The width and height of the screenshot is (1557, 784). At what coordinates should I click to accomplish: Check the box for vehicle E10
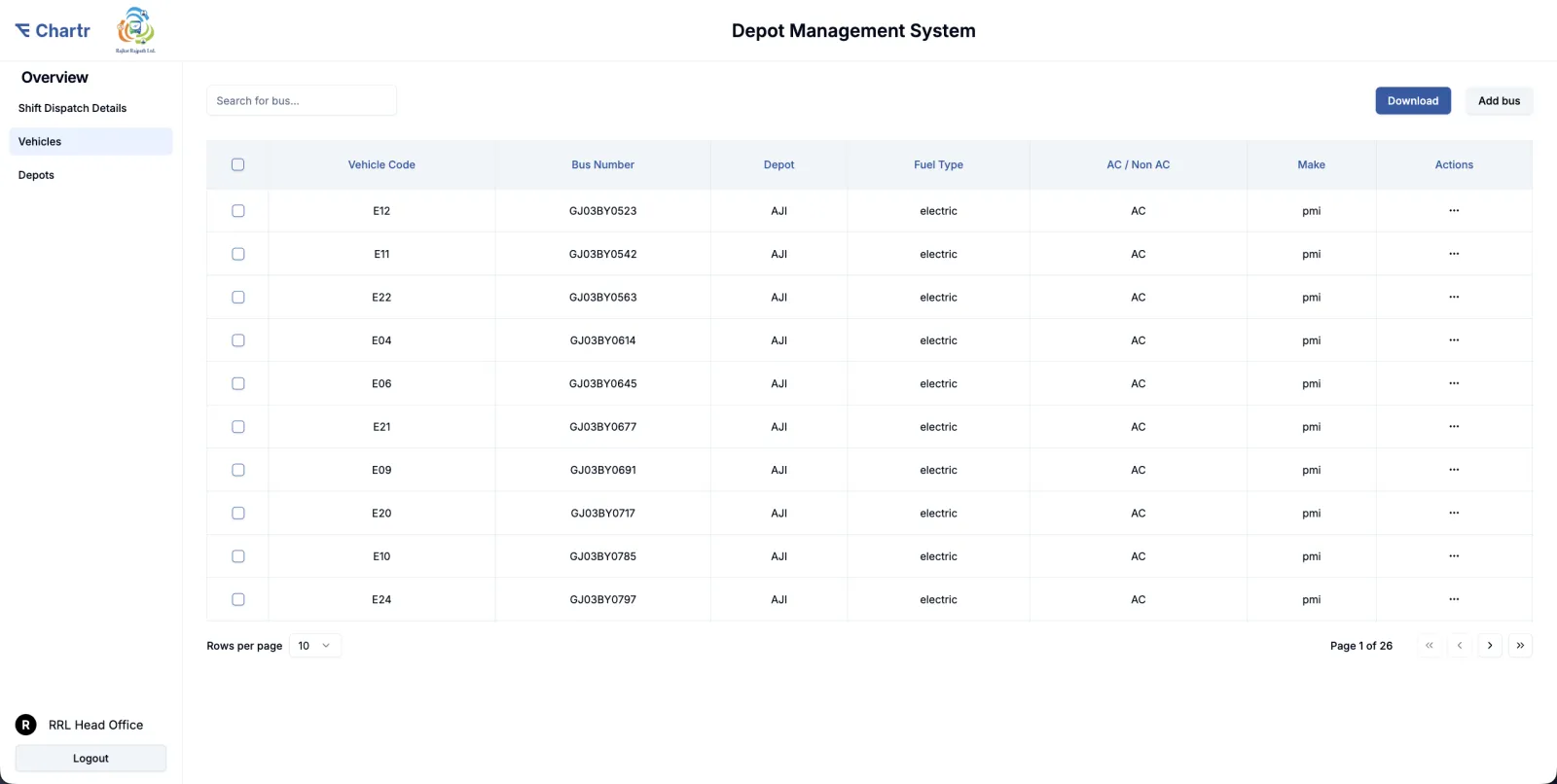[237, 556]
